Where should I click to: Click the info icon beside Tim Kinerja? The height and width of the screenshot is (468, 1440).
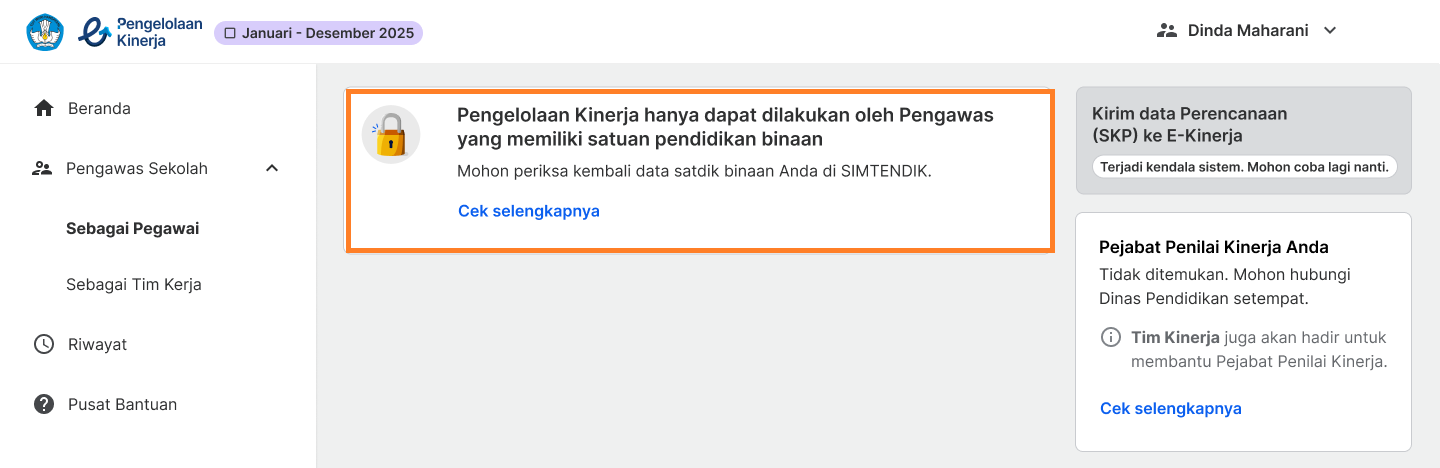[1110, 337]
